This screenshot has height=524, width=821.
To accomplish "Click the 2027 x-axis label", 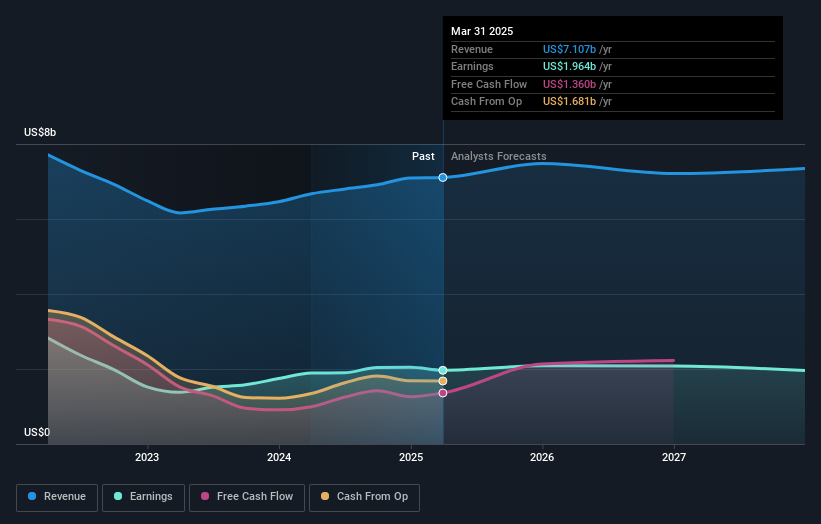I will (674, 458).
